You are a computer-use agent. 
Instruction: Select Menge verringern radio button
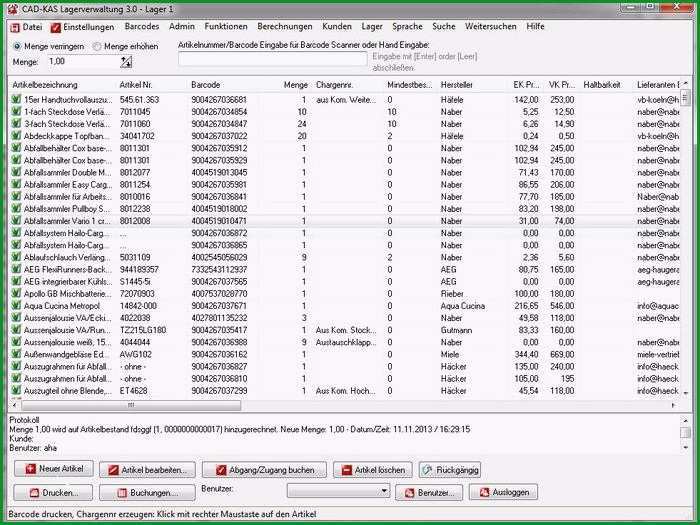click(x=17, y=46)
